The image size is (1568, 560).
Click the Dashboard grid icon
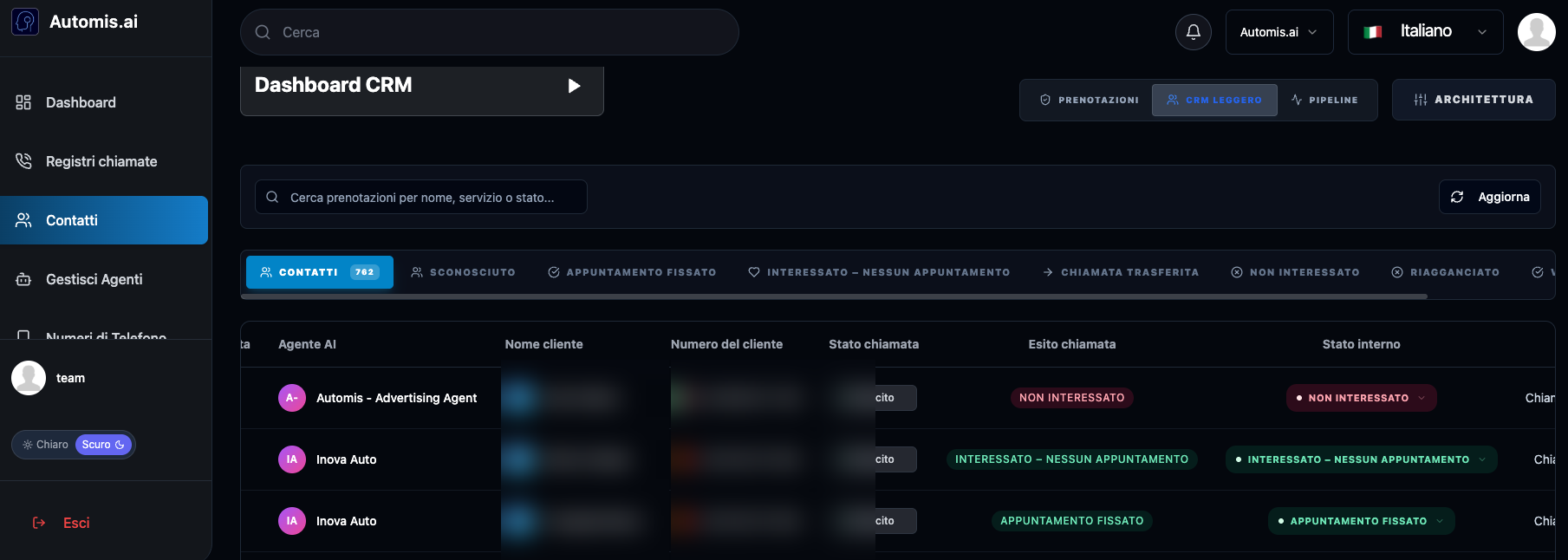(23, 102)
